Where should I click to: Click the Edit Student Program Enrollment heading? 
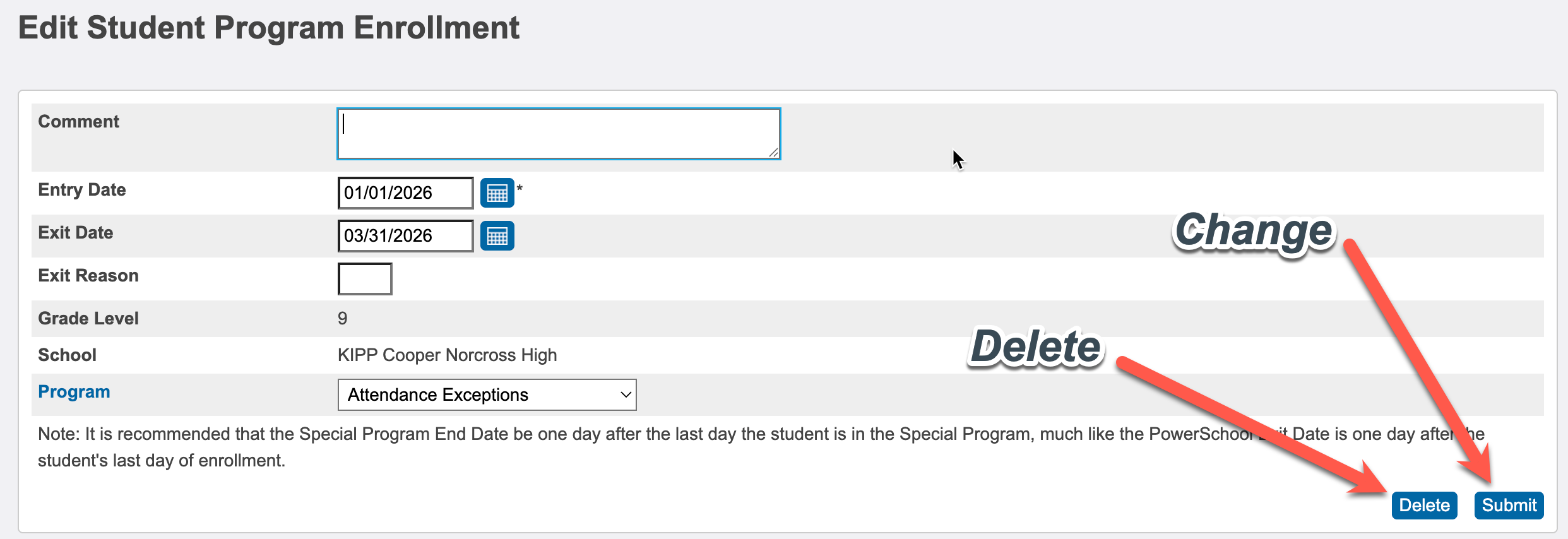[268, 28]
